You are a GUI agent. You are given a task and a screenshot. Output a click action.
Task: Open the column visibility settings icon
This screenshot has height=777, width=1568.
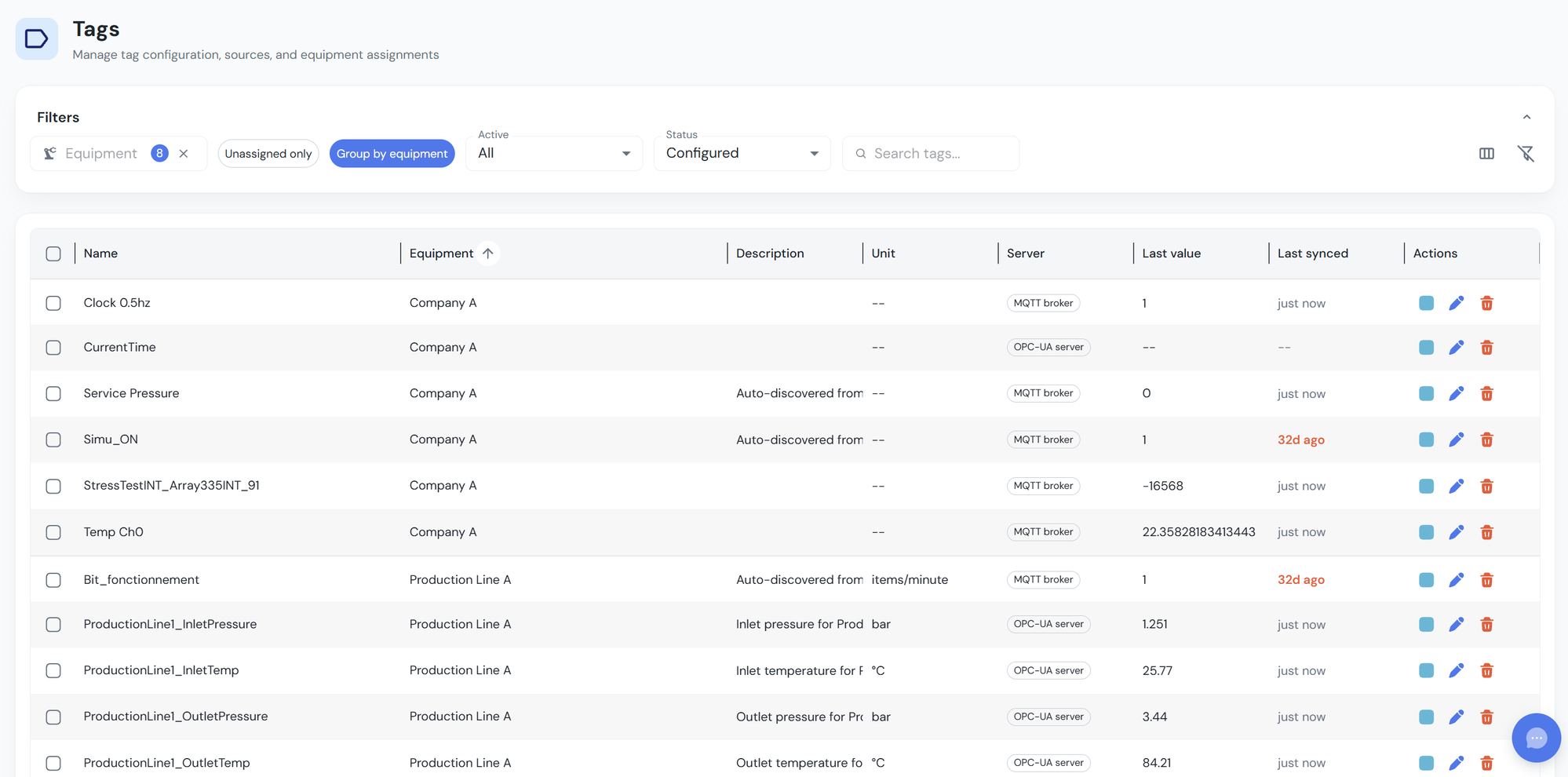click(1486, 154)
